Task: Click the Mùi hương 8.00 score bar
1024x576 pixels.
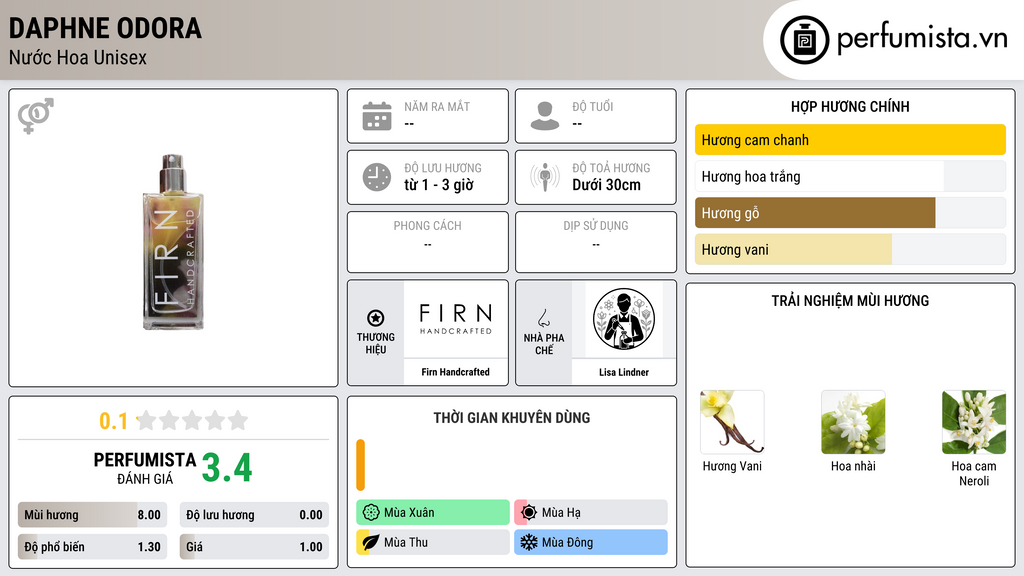Action: [93, 515]
